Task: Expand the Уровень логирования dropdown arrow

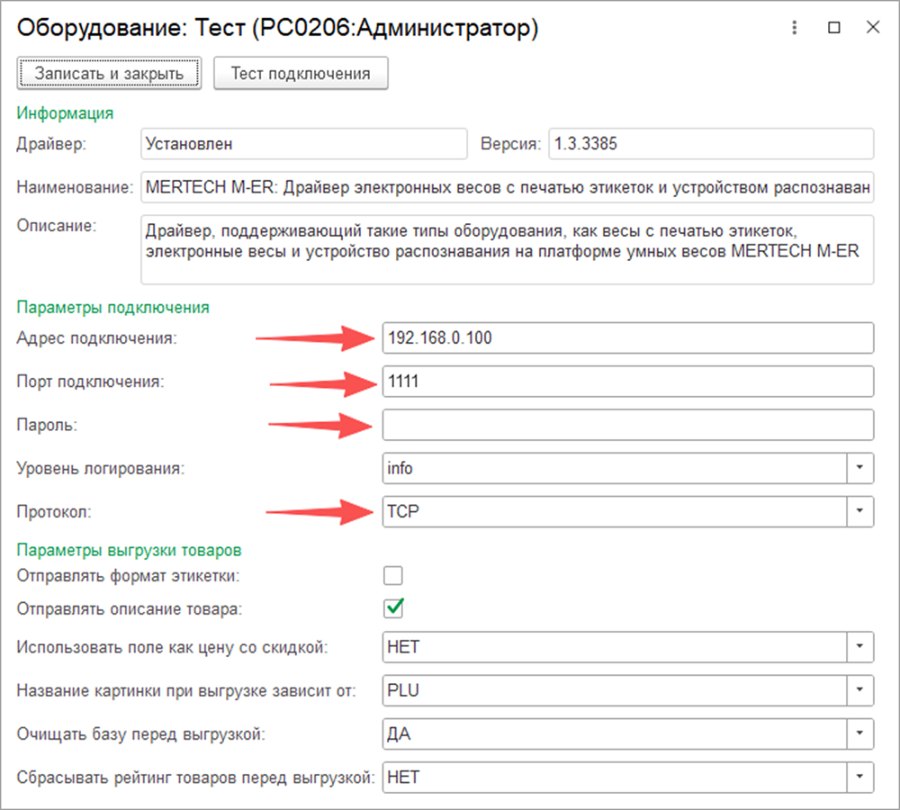Action: [x=860, y=468]
